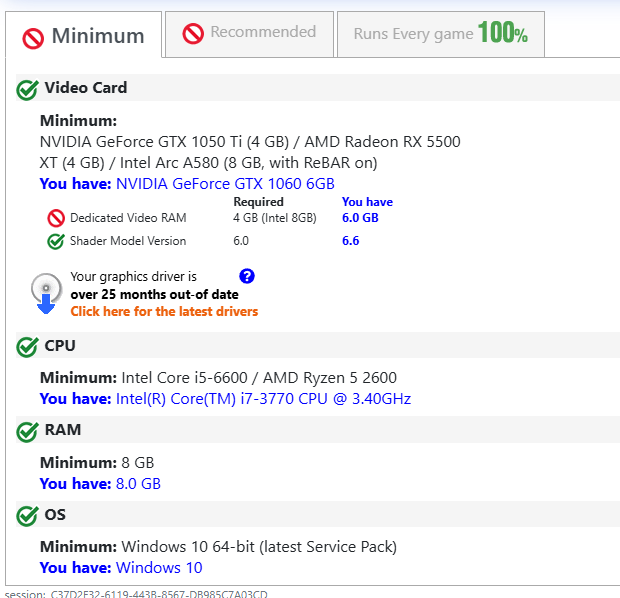Click the Shader Model Version label
The width and height of the screenshot is (620, 598).
128,241
